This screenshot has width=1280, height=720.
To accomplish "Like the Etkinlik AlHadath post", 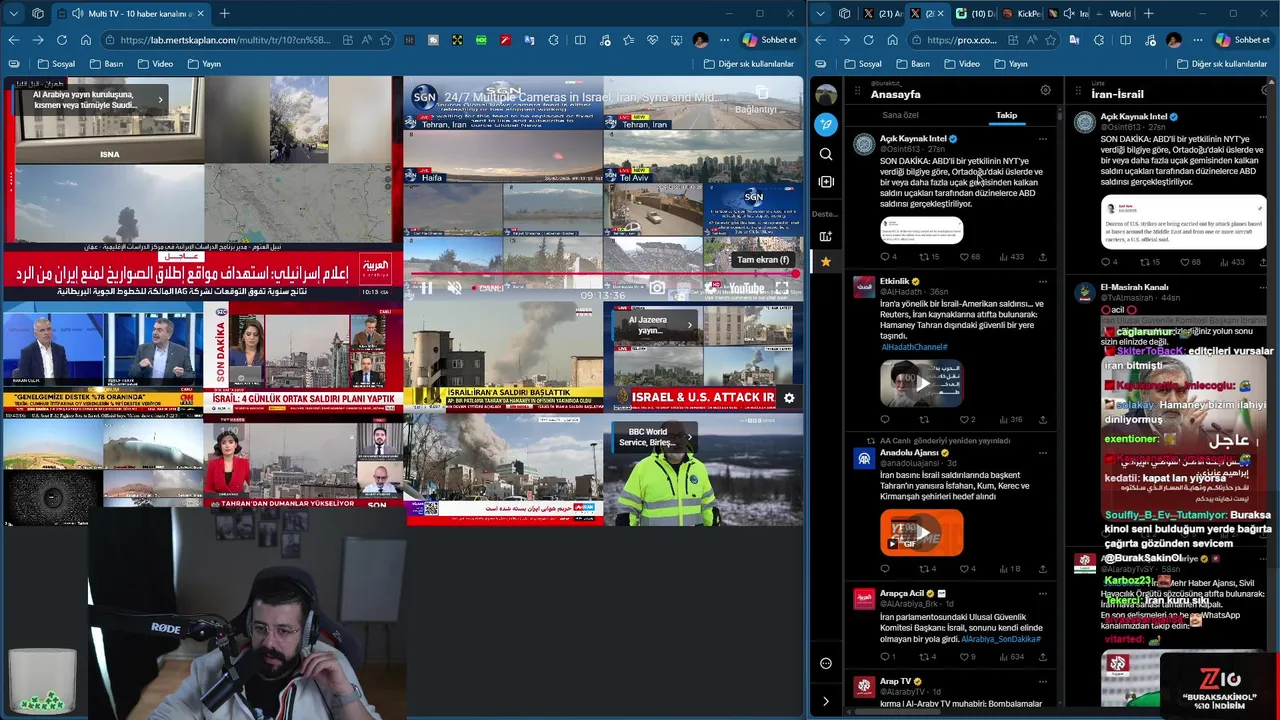I will point(964,419).
